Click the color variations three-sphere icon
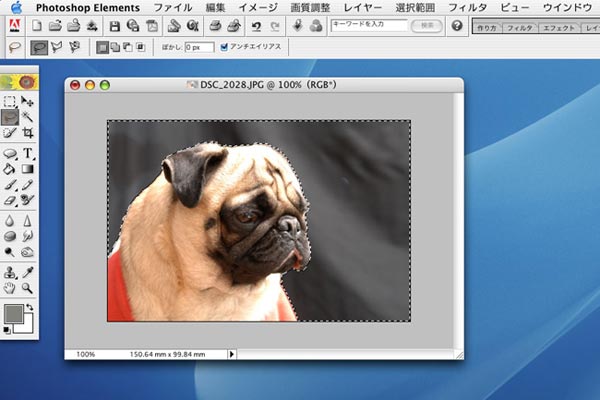600x400 pixels. (316, 26)
